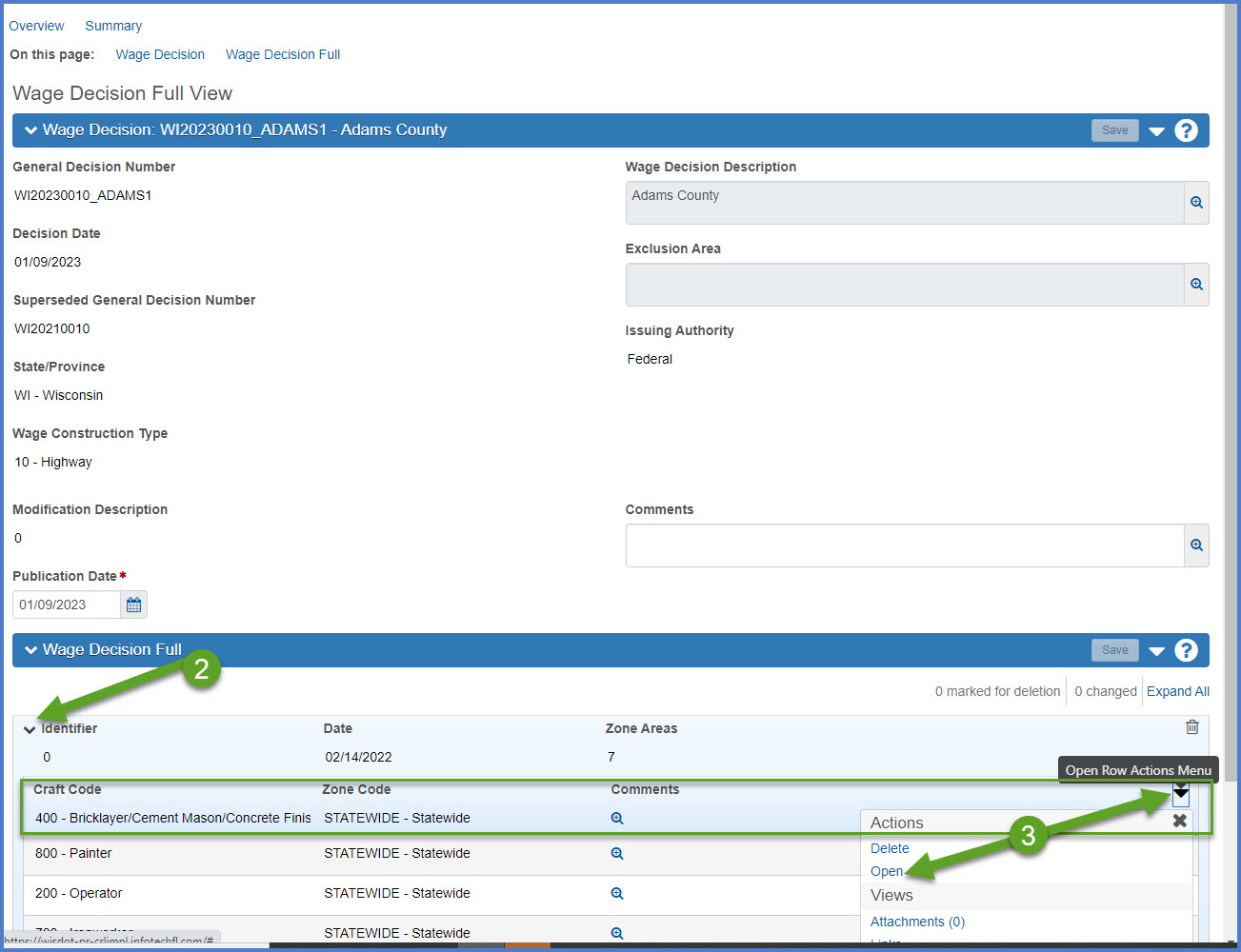
Task: Click trash icon on Identifier row
Action: point(1191,727)
